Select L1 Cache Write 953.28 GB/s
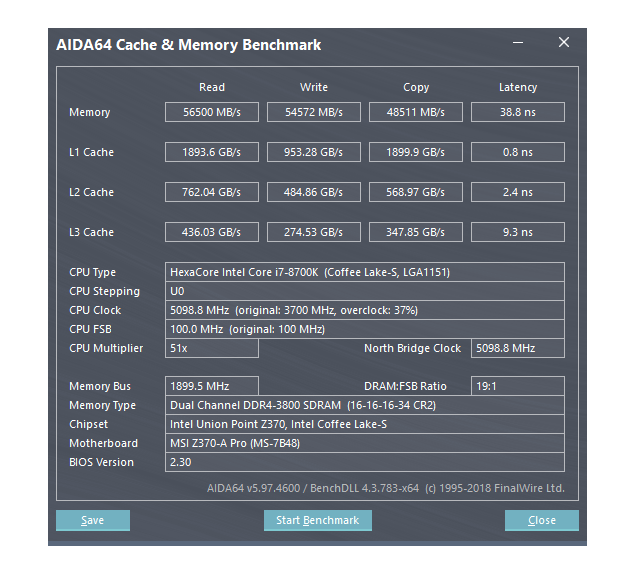 pyautogui.click(x=314, y=152)
